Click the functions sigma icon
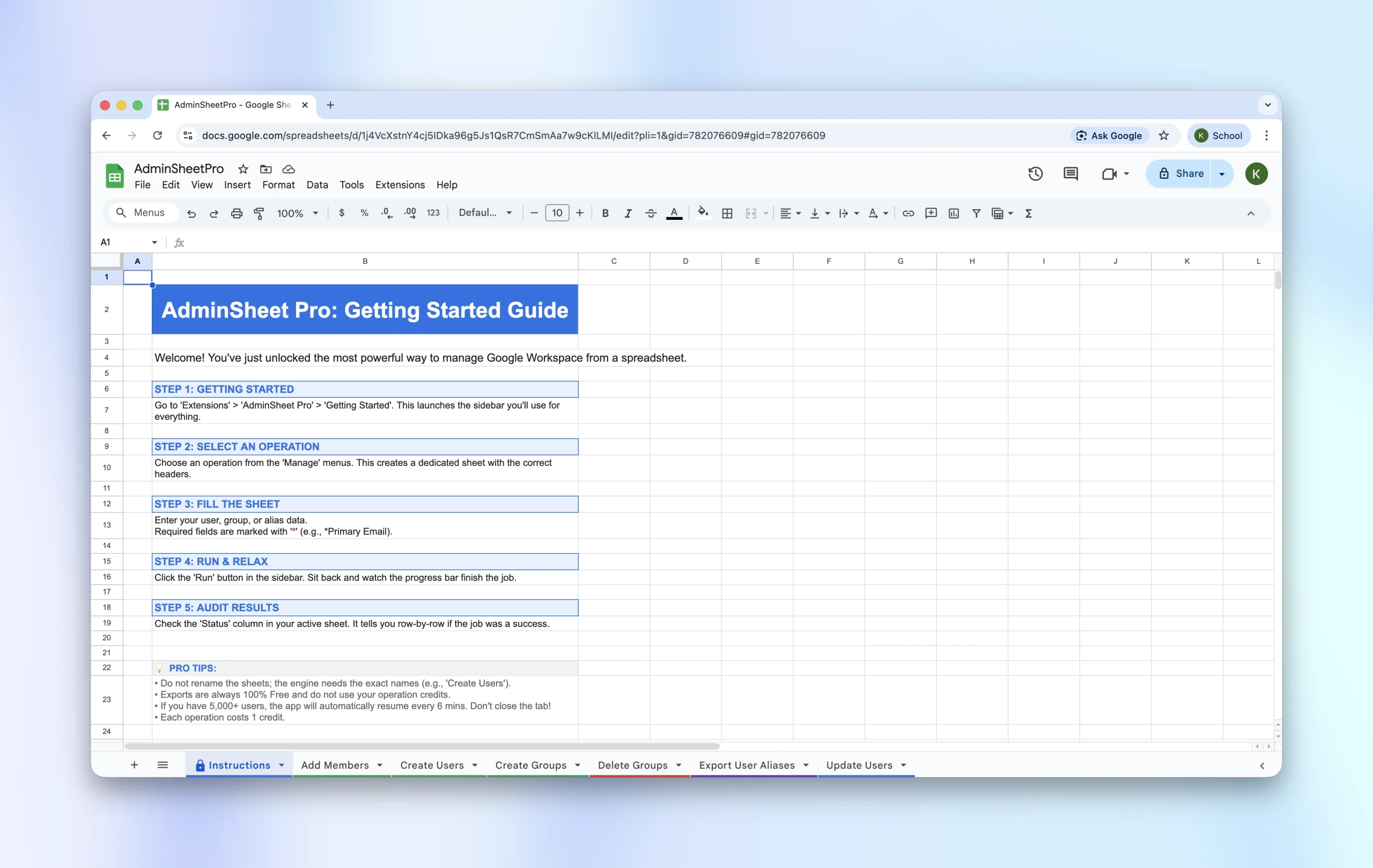This screenshot has height=868, width=1373. point(1029,213)
